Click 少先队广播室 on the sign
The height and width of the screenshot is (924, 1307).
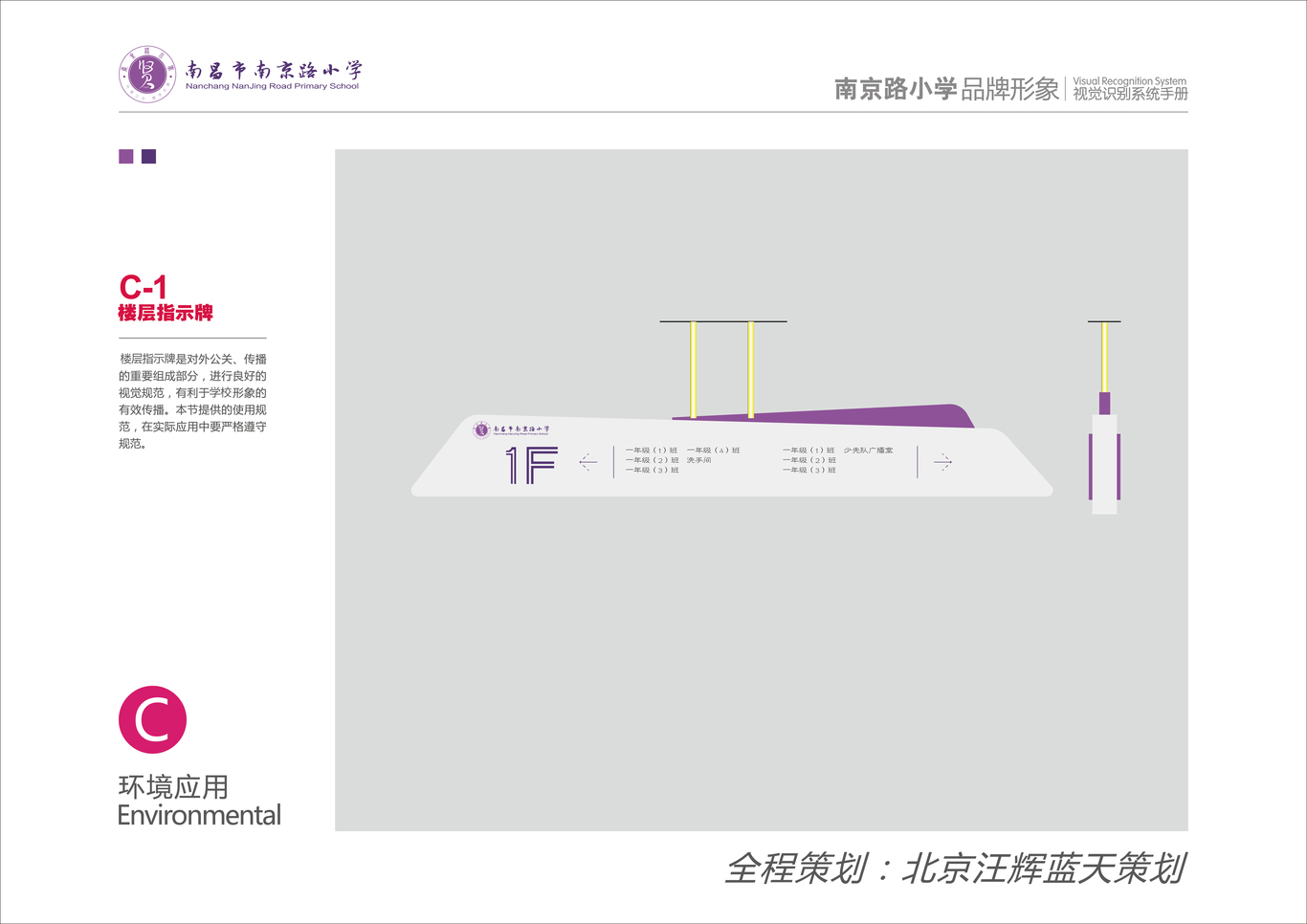tap(868, 451)
